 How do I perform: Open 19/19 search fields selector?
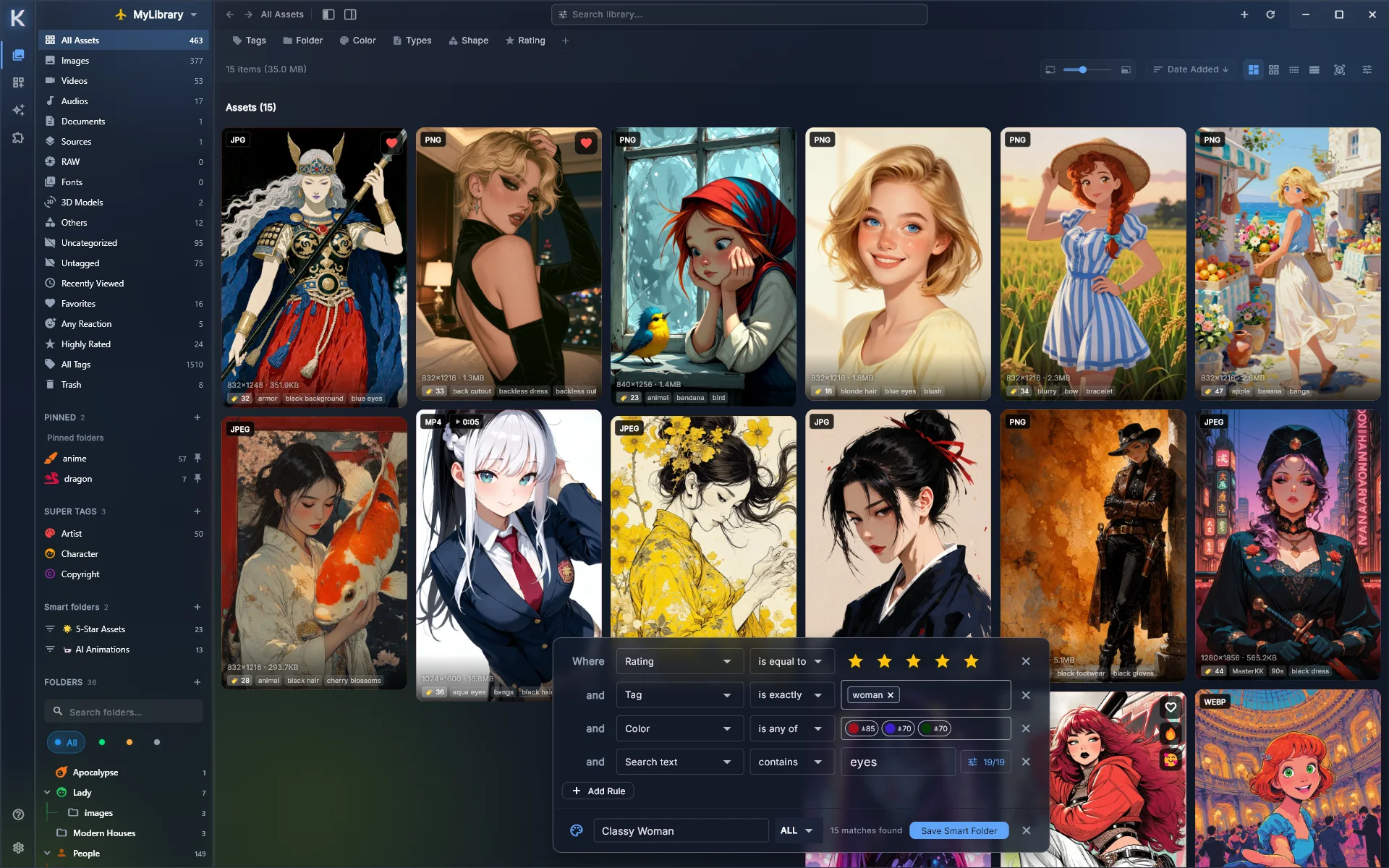(x=986, y=762)
